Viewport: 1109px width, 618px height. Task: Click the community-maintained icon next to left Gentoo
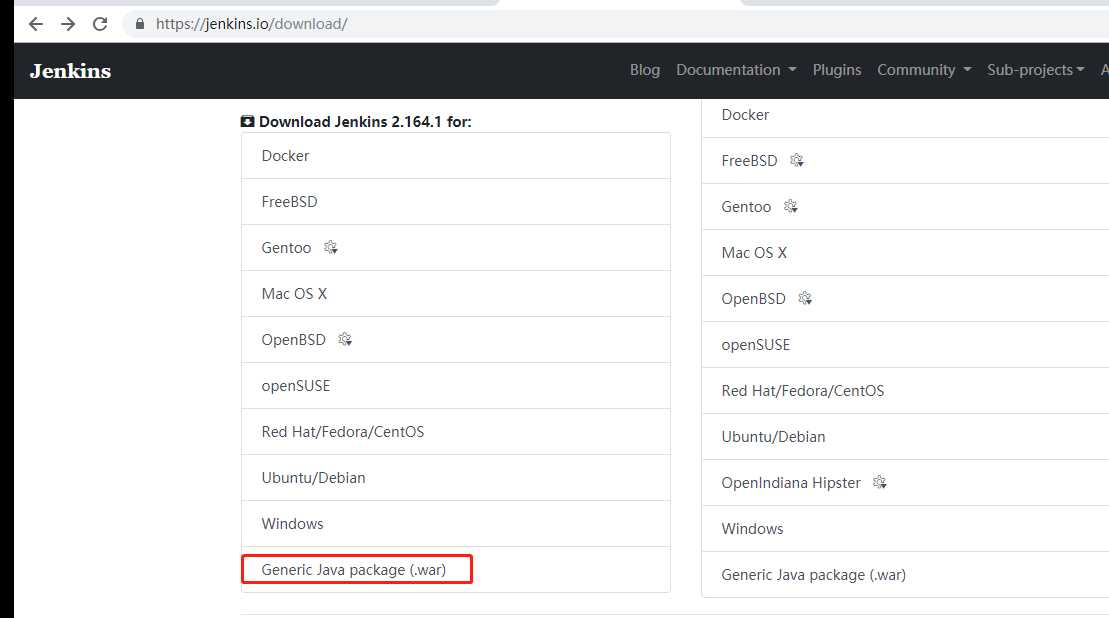[330, 247]
